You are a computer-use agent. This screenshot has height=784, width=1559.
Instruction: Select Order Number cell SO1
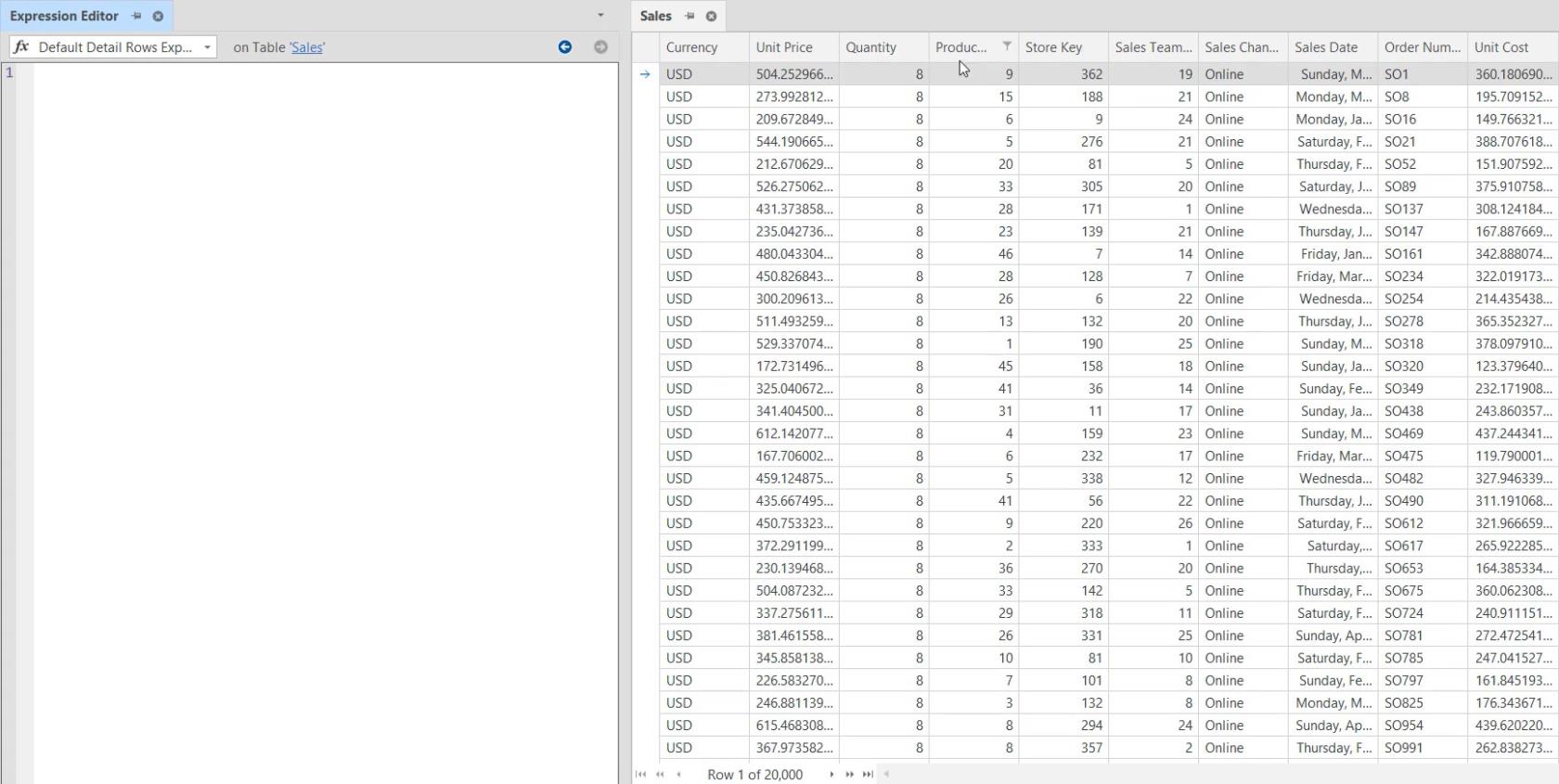tap(1423, 74)
